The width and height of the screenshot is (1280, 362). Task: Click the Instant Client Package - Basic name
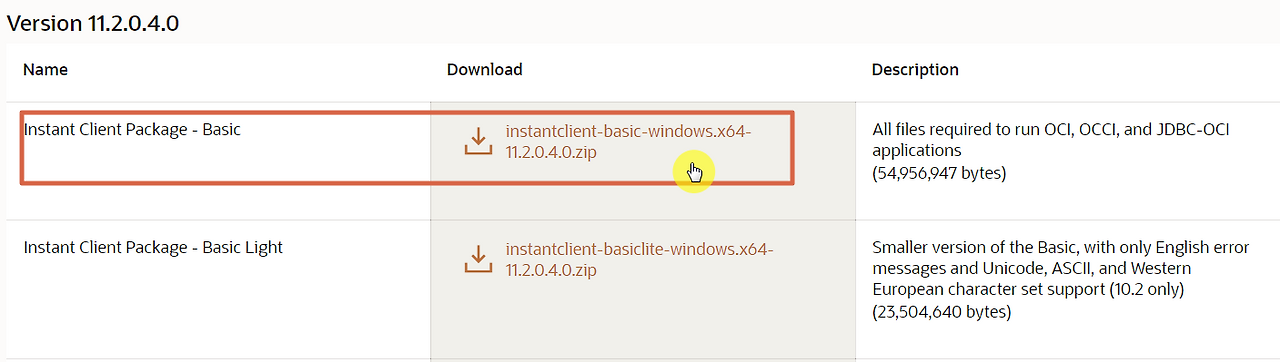pyautogui.click(x=132, y=129)
